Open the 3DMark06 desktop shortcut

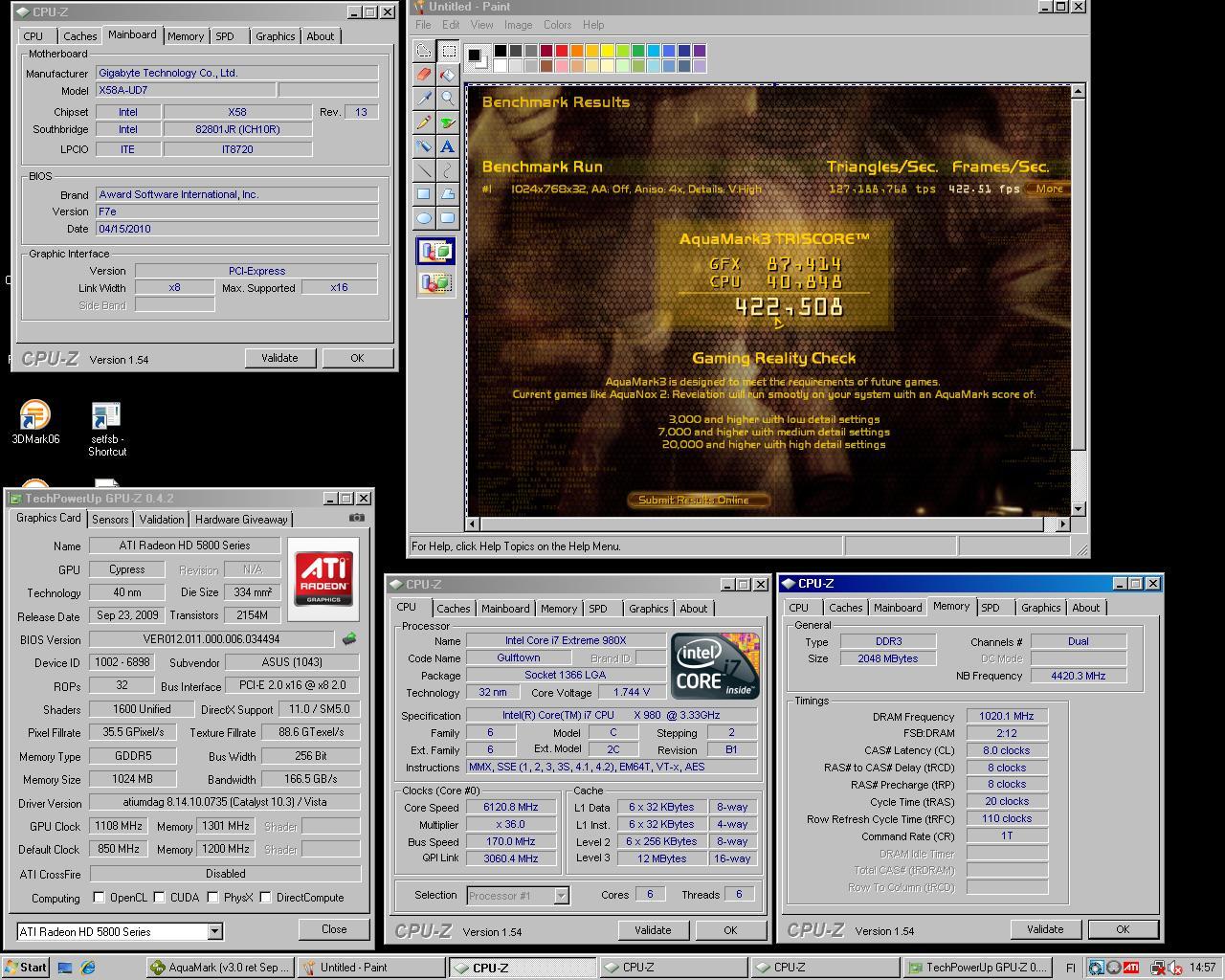(x=35, y=422)
